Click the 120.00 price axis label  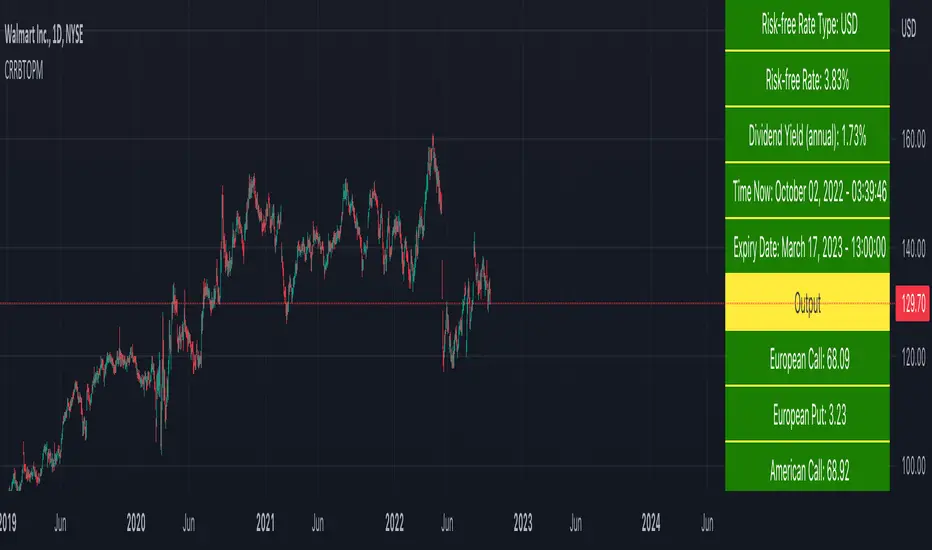tap(913, 357)
